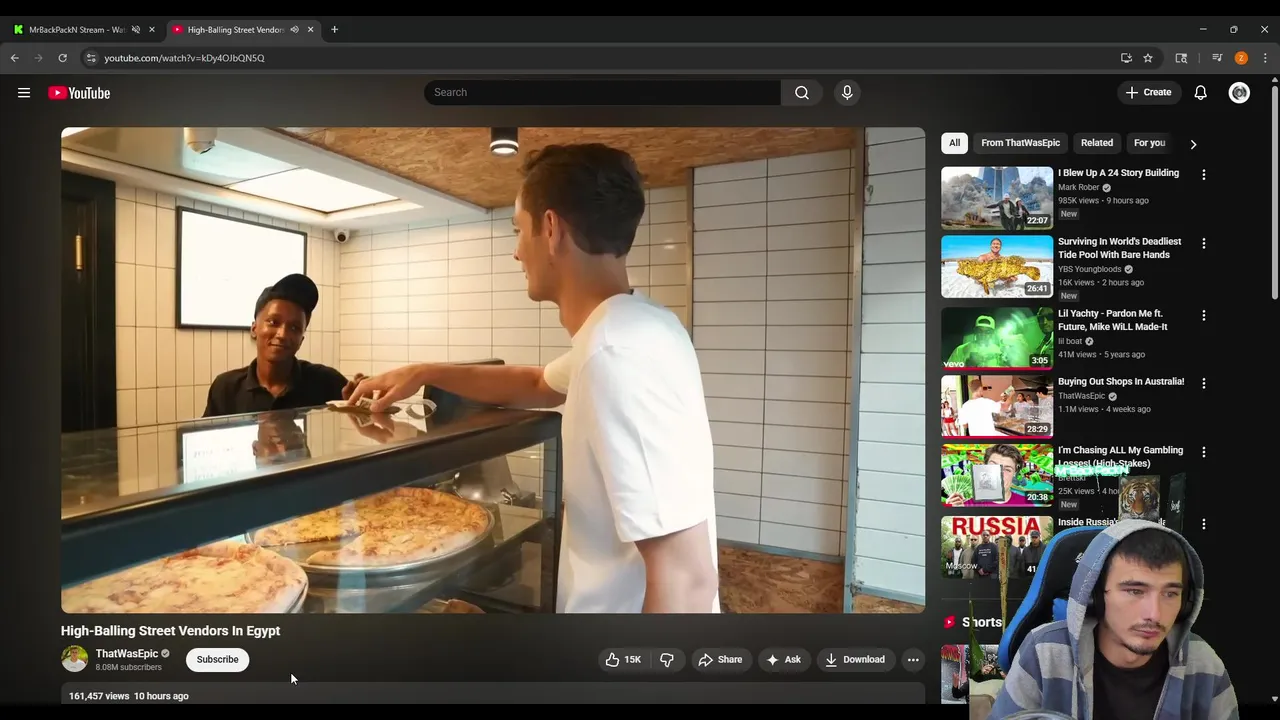Open options for Gambling Losses video
The height and width of the screenshot is (720, 1280).
point(1204,452)
